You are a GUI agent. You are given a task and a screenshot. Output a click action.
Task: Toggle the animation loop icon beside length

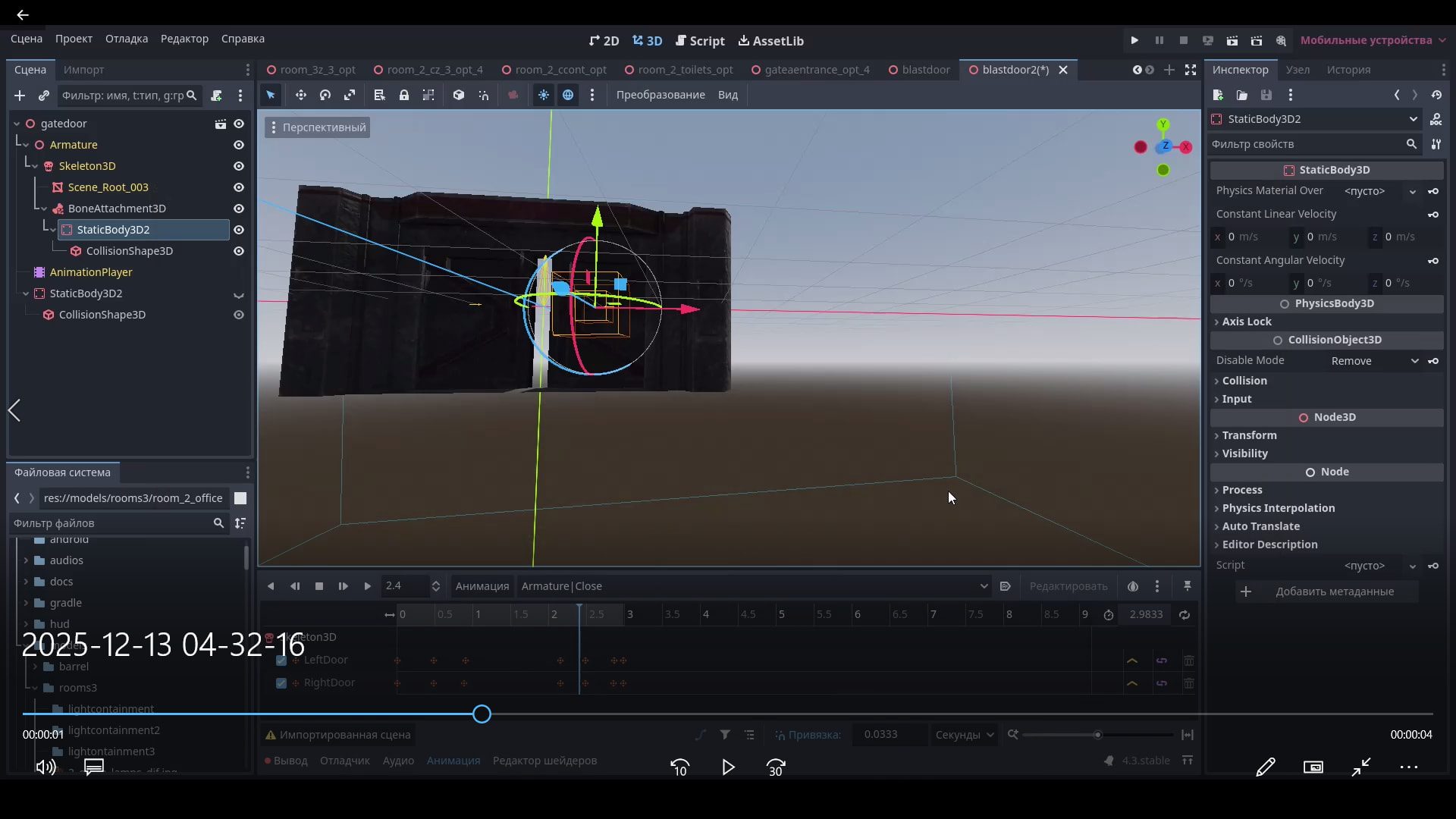point(1185,615)
